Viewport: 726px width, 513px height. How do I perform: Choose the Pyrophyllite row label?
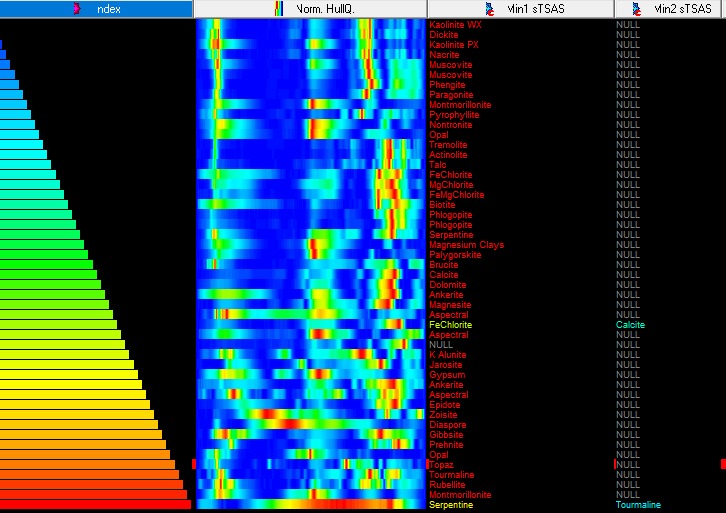coord(454,115)
